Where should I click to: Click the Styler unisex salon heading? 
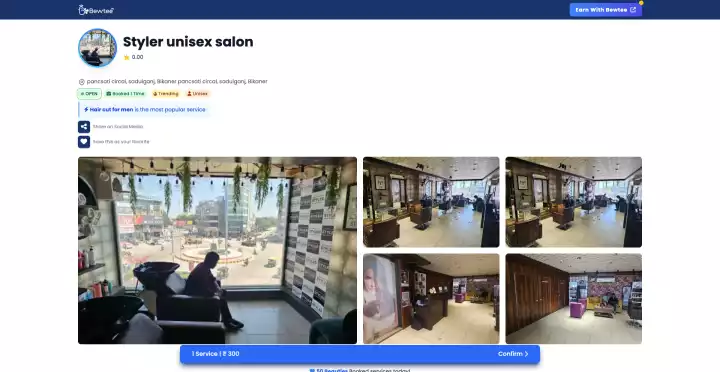(188, 42)
